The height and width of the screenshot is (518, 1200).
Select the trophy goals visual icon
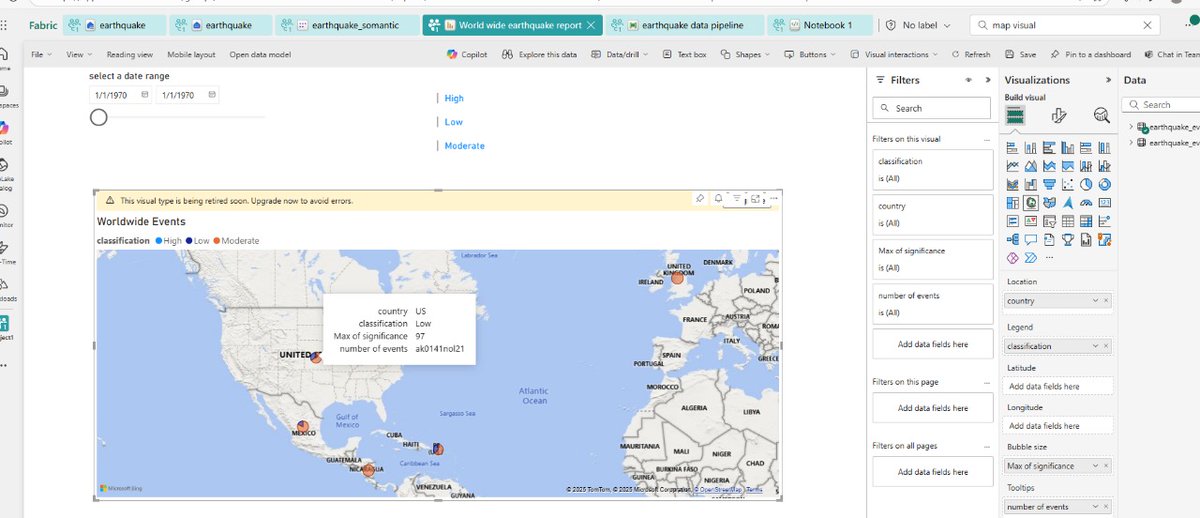tap(1068, 239)
